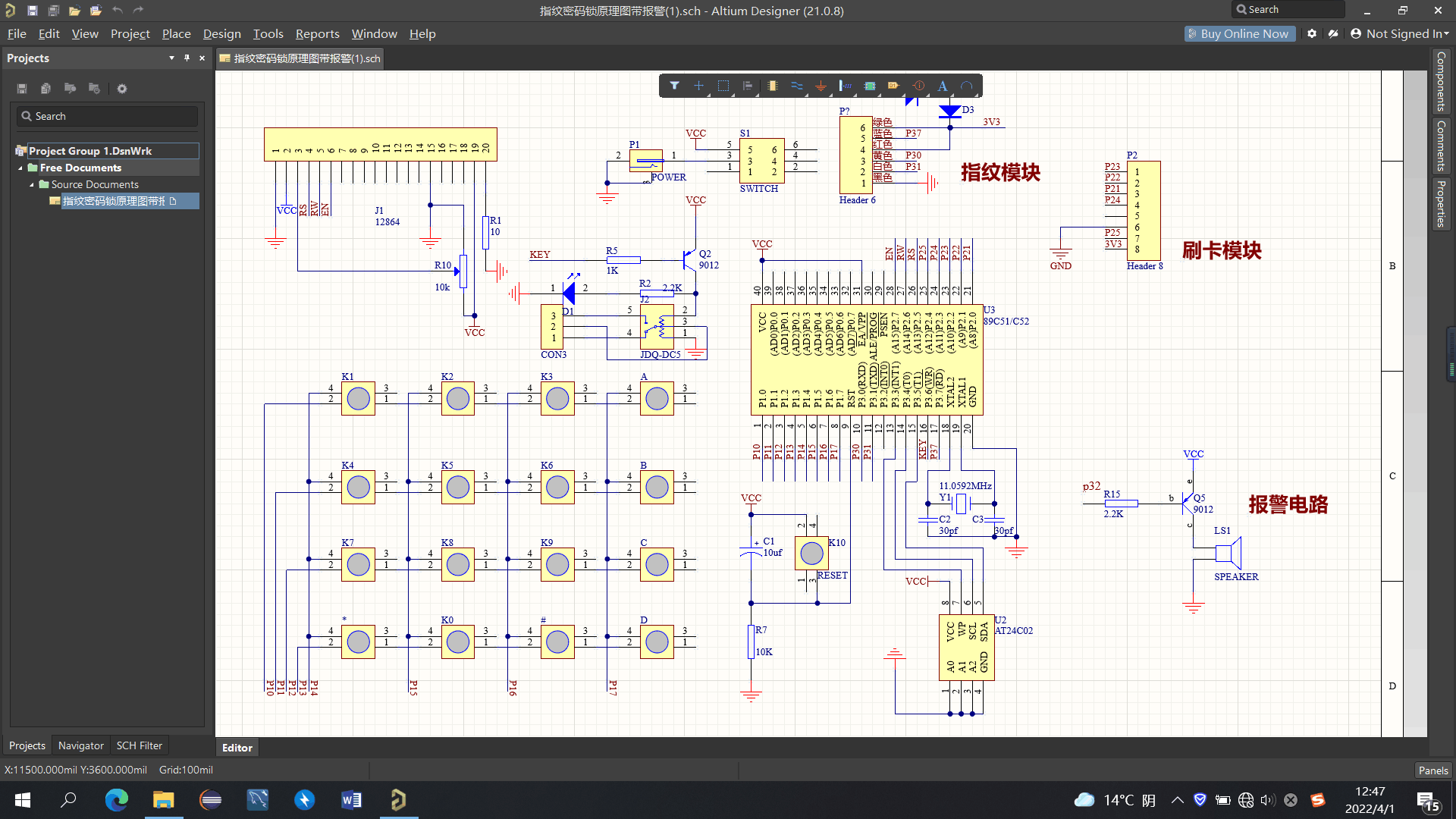Click the Place Arc drawing tool
Screen dimensions: 1456x819
click(x=966, y=86)
